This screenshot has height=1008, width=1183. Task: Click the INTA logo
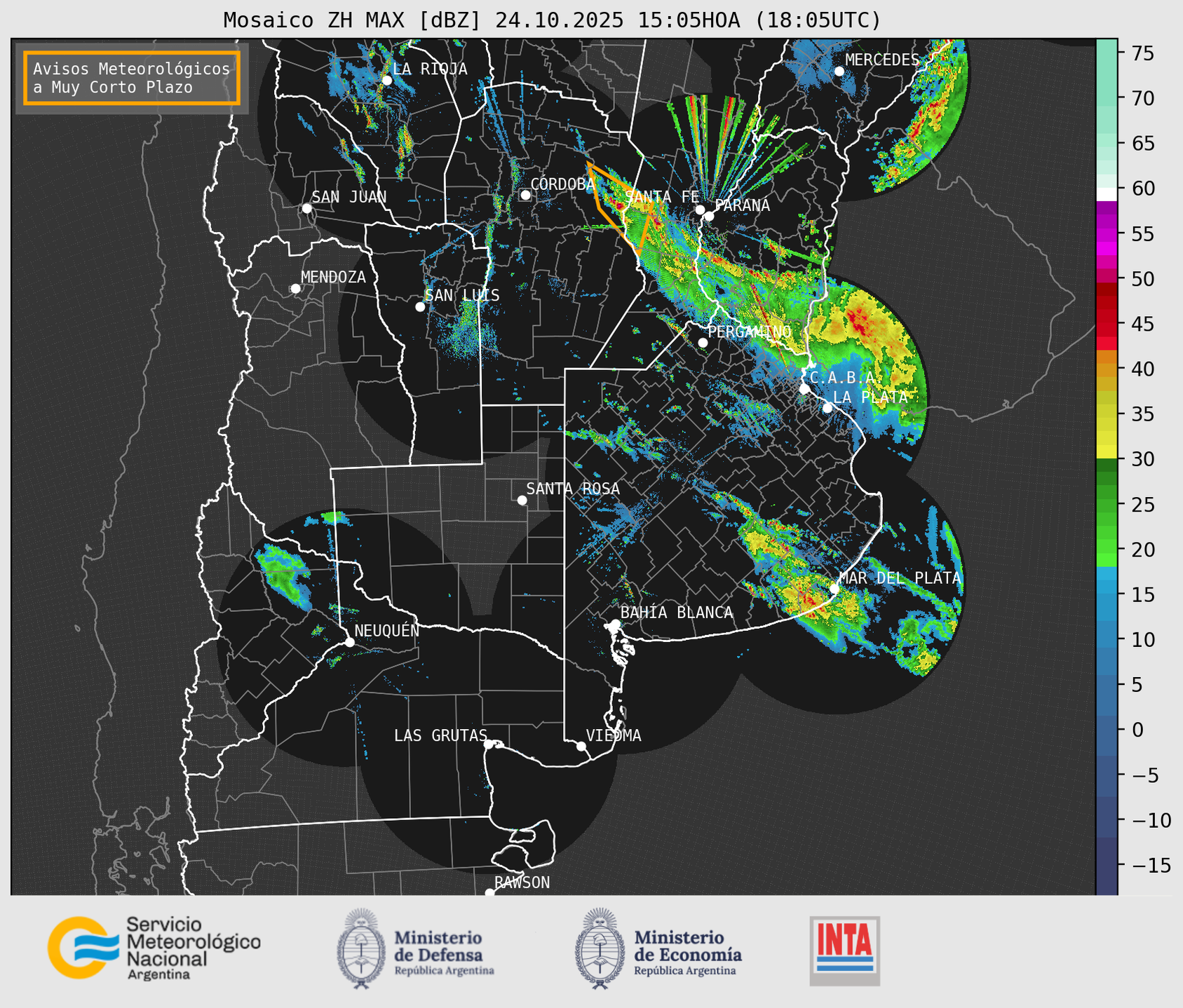845,951
